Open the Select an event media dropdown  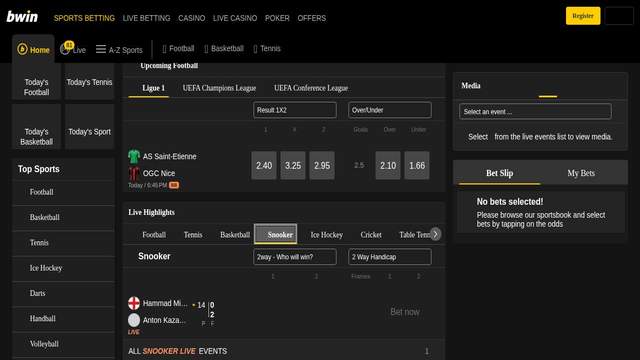535,111
